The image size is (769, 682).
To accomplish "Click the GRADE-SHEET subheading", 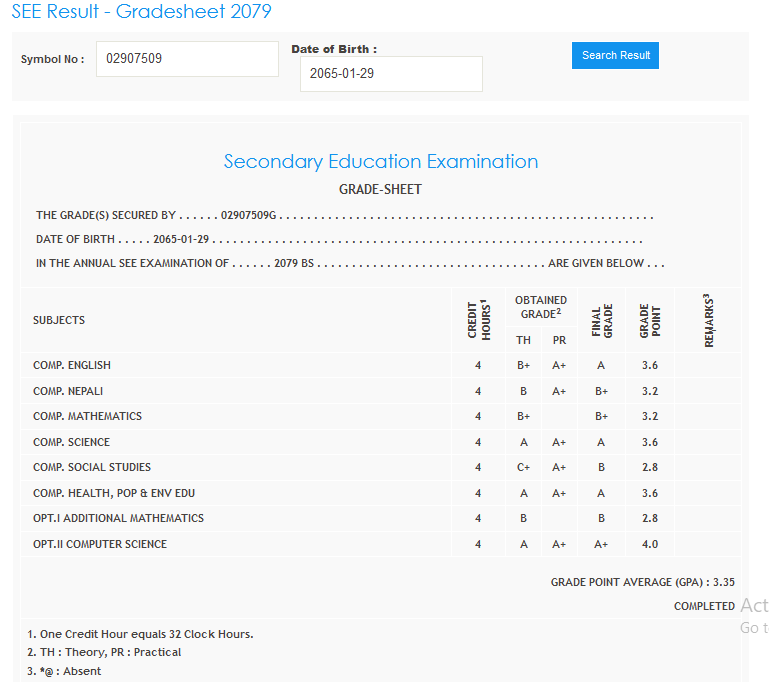I will coord(380,189).
